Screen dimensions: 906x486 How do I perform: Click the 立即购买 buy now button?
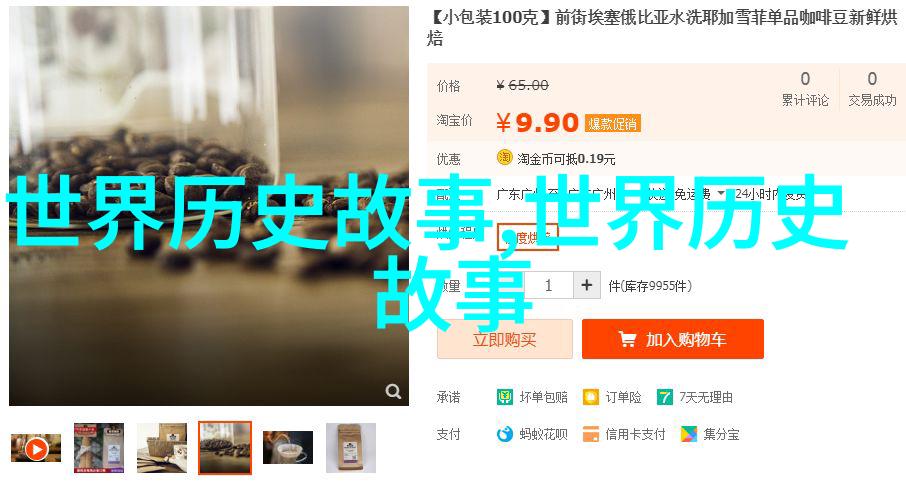click(x=504, y=339)
